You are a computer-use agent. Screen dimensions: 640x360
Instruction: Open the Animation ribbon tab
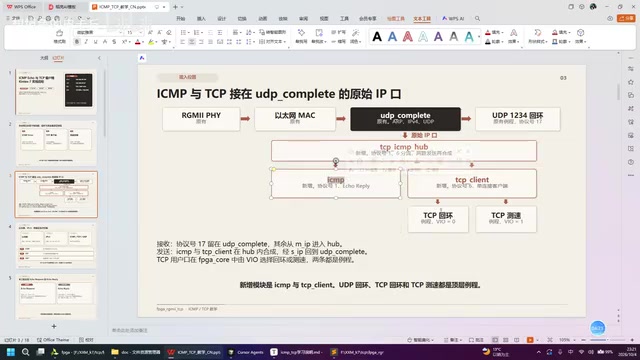pos(262,19)
